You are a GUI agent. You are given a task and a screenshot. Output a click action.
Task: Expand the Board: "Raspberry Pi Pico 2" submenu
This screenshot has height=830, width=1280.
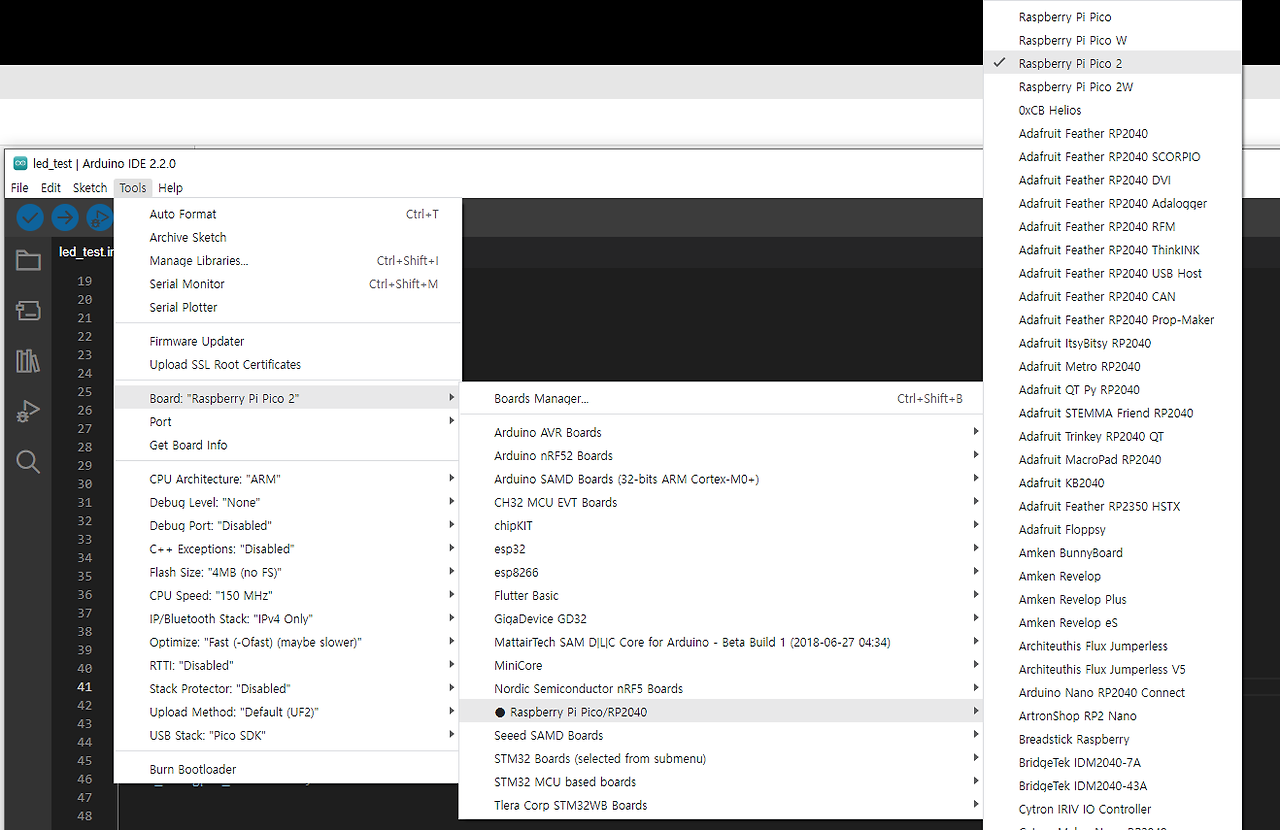[x=288, y=398]
